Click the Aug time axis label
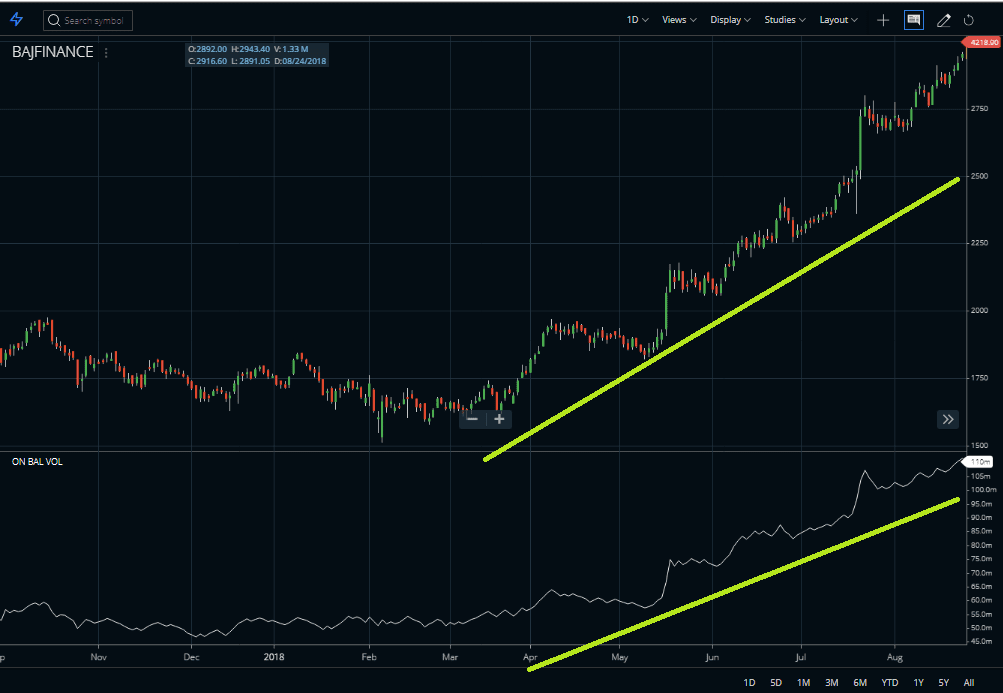1003x693 pixels. point(895,657)
